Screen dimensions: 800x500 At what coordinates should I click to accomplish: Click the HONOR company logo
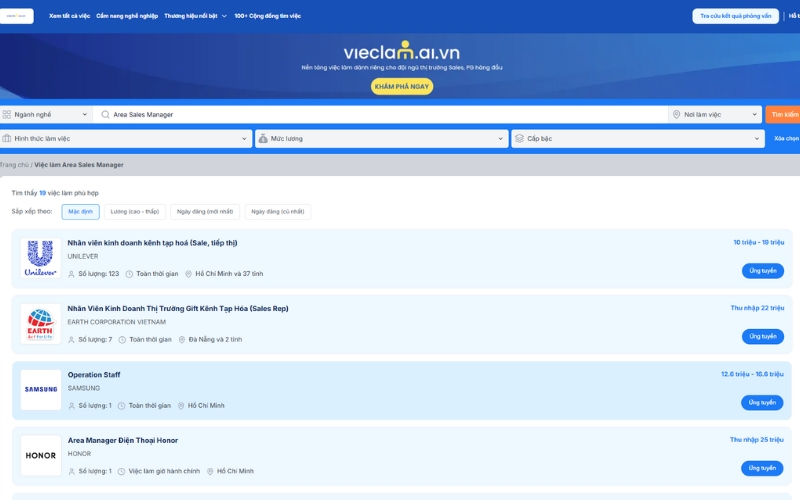click(40, 455)
